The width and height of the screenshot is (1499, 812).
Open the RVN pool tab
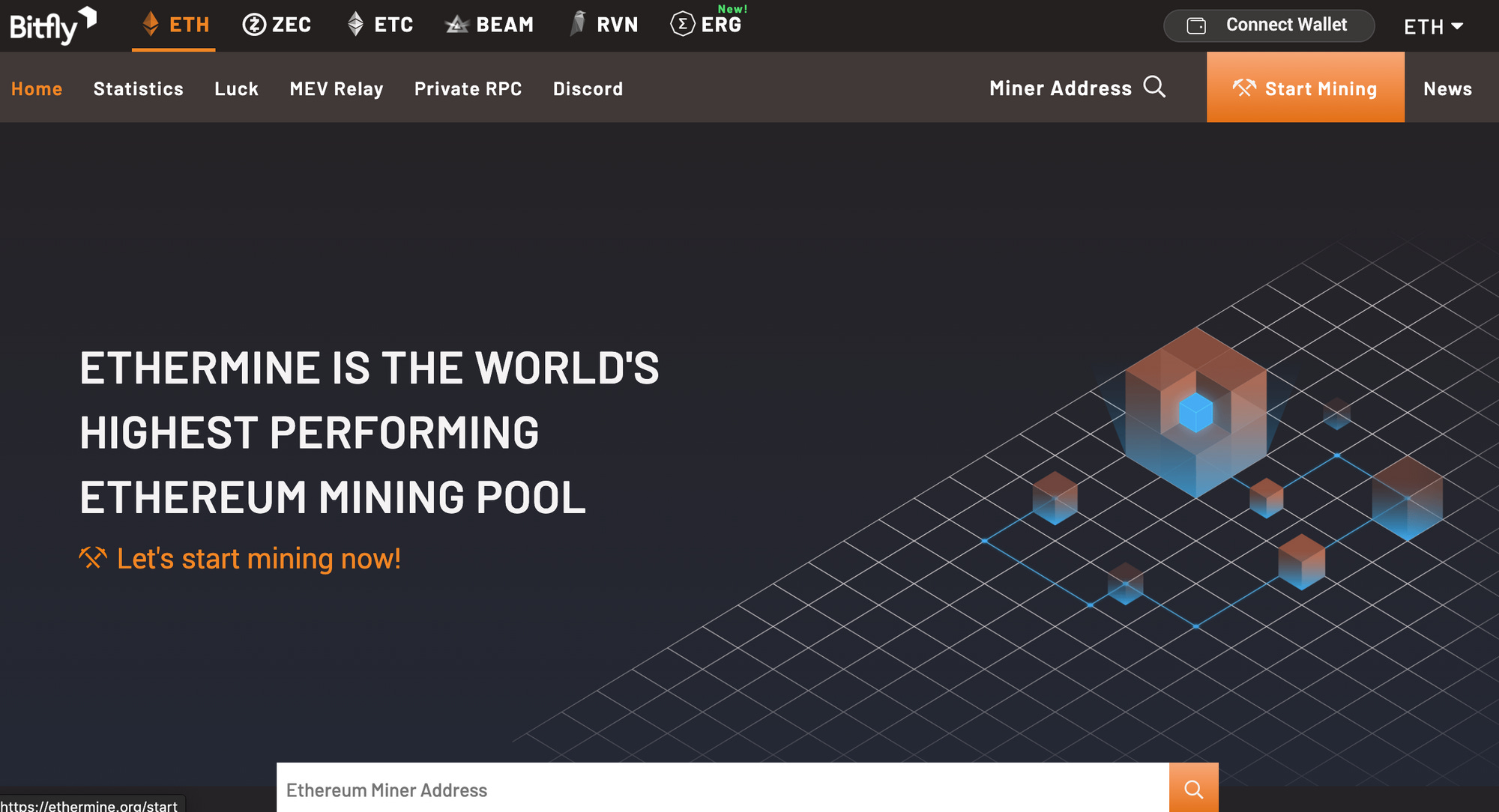click(x=604, y=25)
